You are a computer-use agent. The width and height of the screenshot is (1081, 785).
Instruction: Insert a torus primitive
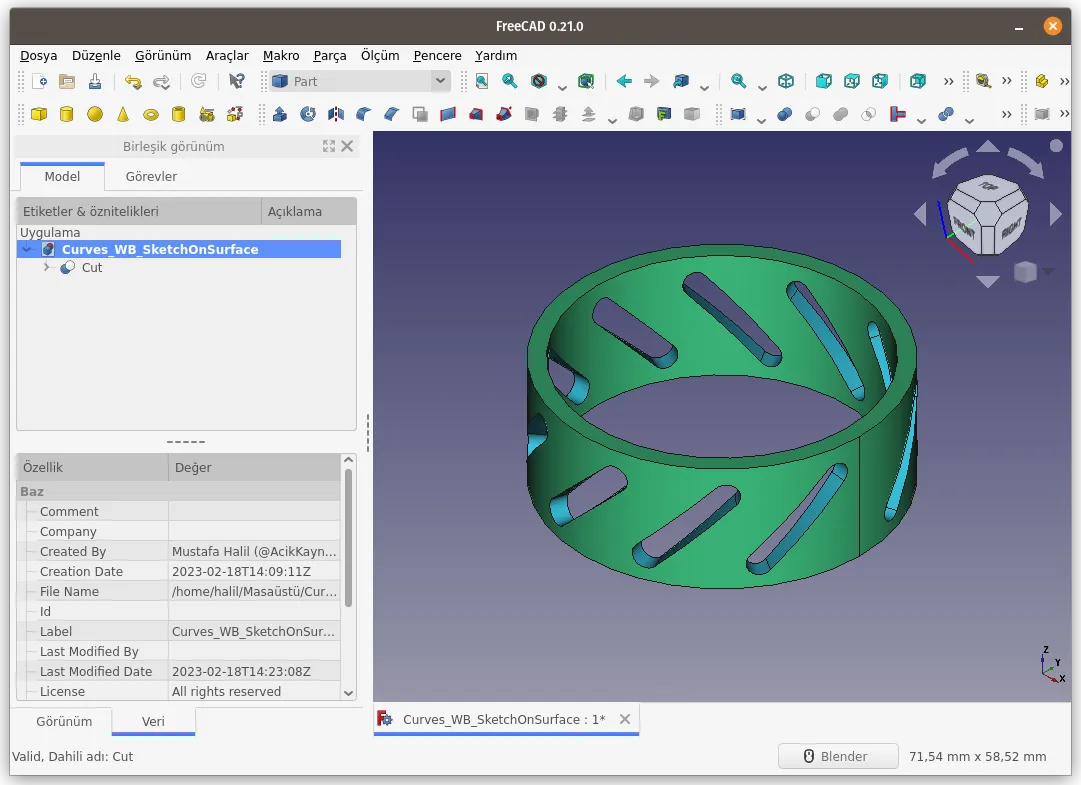coord(151,114)
